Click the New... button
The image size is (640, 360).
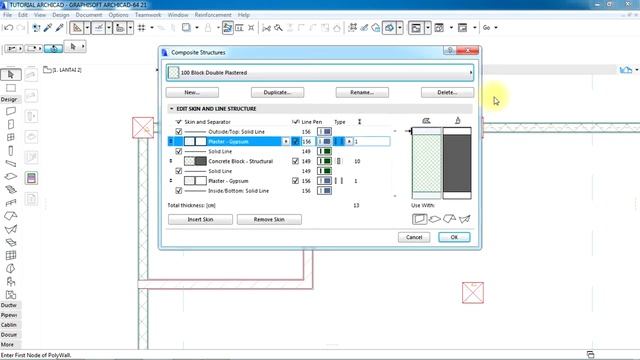[x=192, y=93]
